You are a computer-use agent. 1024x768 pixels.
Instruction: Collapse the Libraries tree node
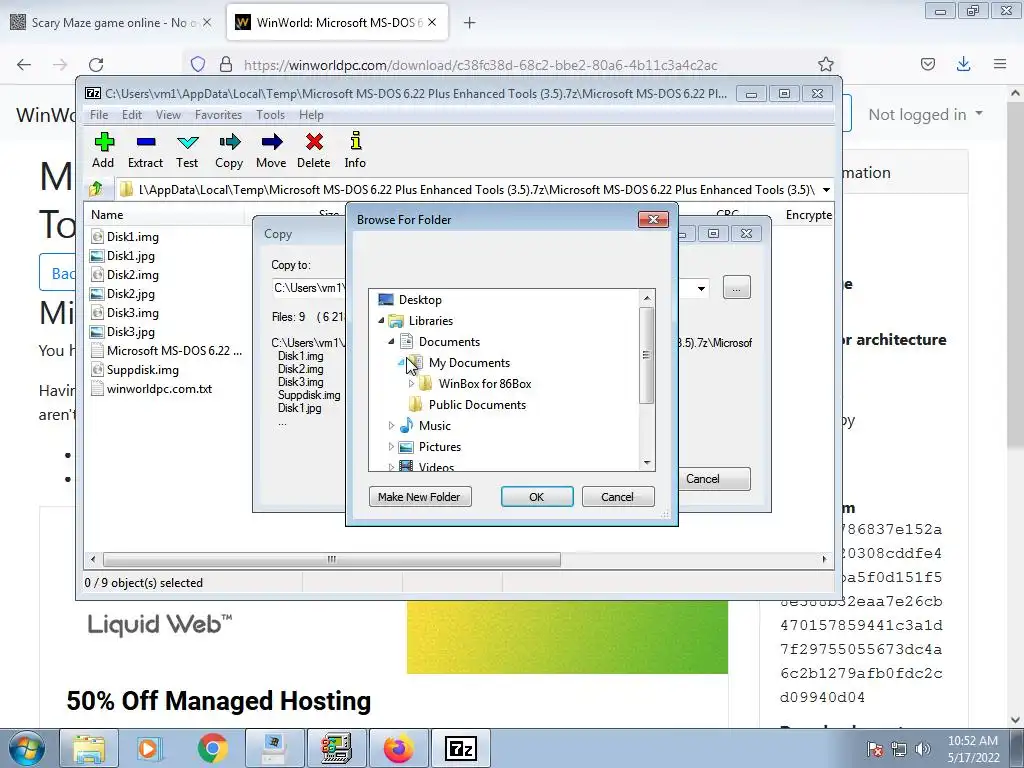[x=381, y=321]
